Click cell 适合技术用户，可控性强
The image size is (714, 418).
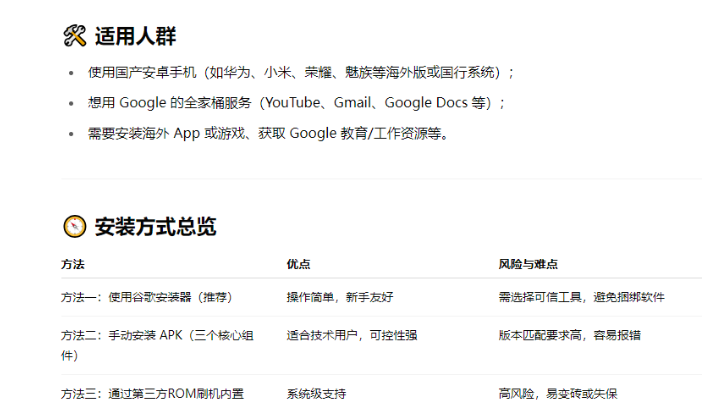[352, 336]
